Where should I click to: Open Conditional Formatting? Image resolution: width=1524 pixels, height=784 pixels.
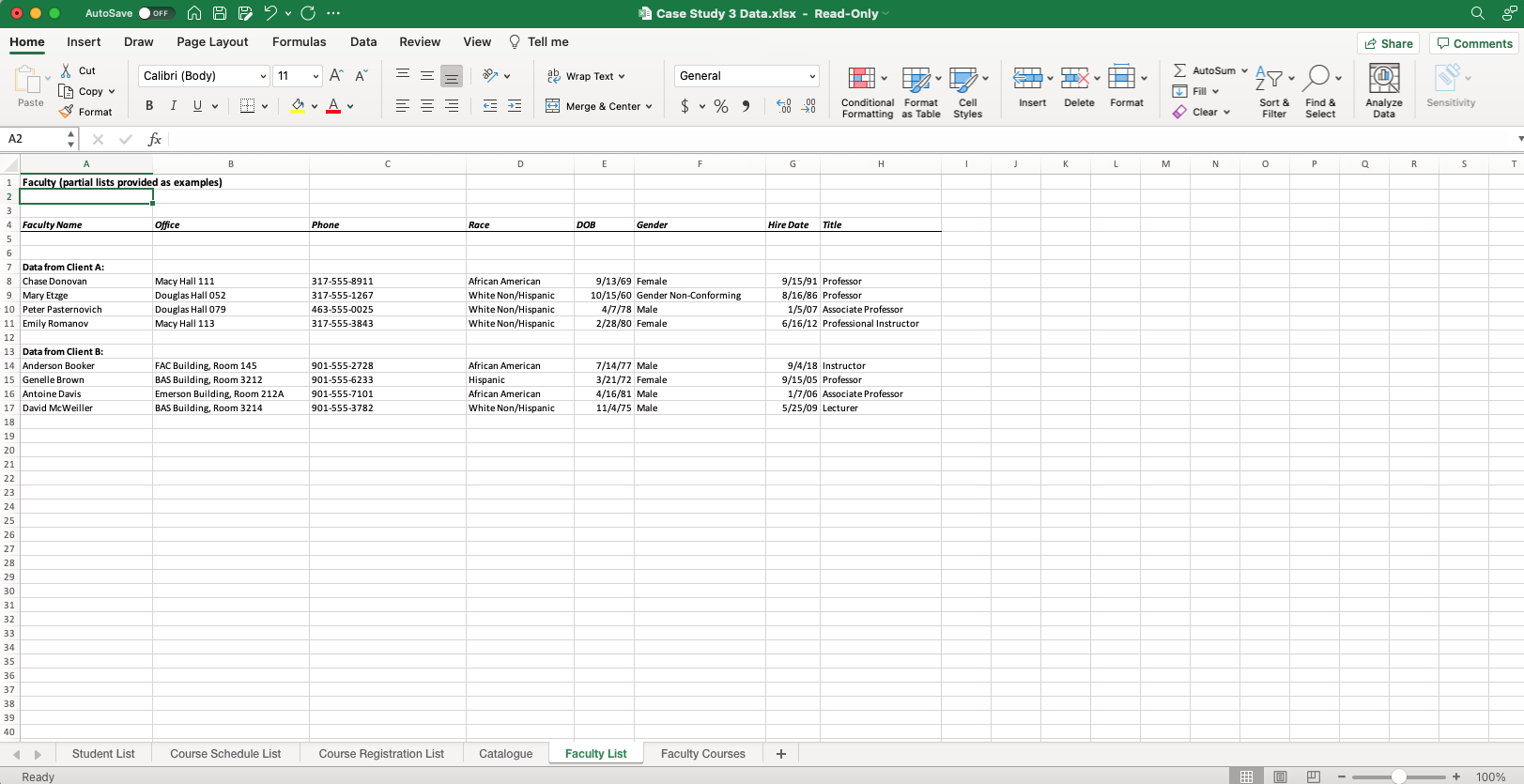867,92
